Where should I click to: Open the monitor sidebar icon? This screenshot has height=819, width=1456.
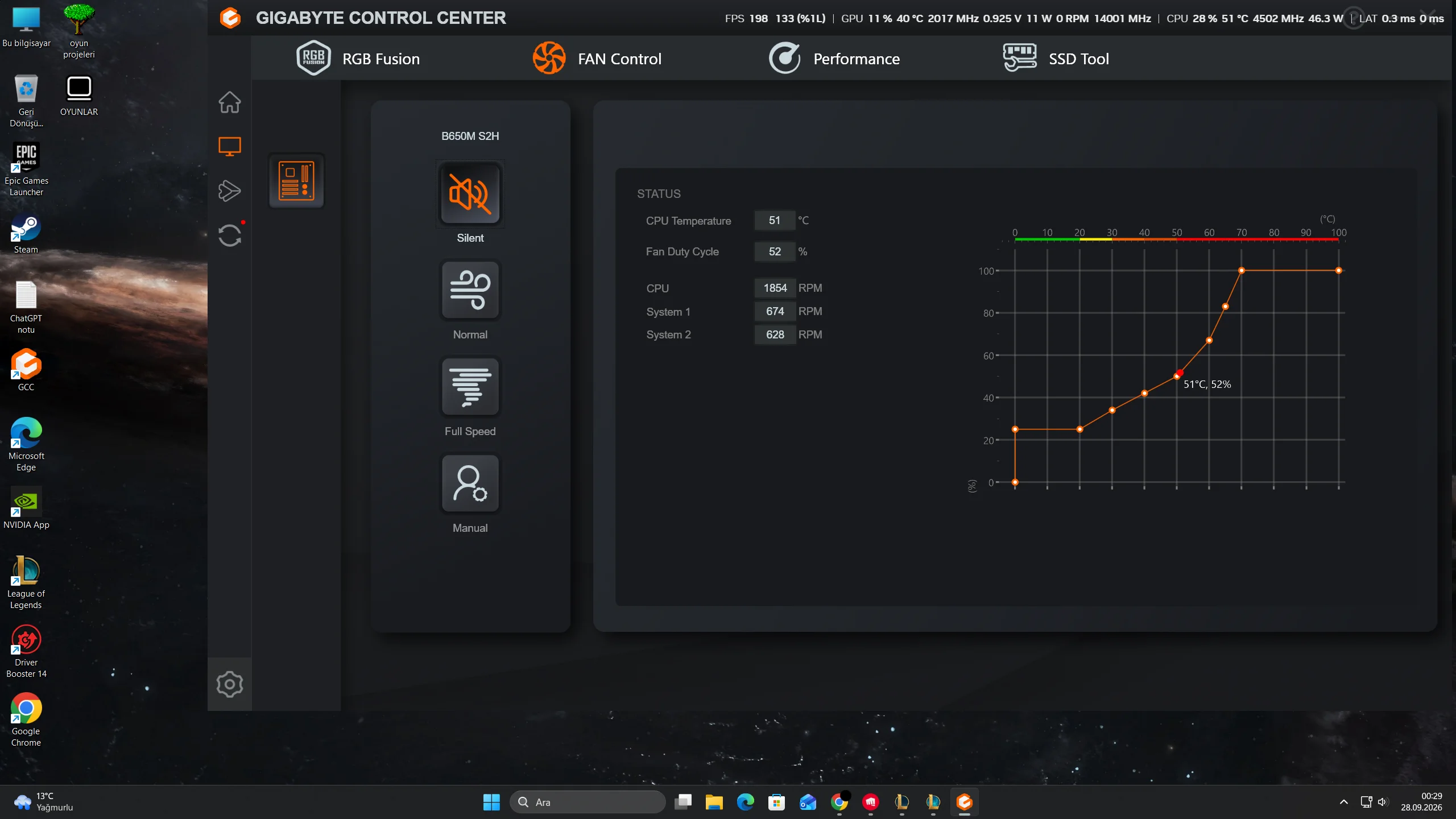coord(230,147)
